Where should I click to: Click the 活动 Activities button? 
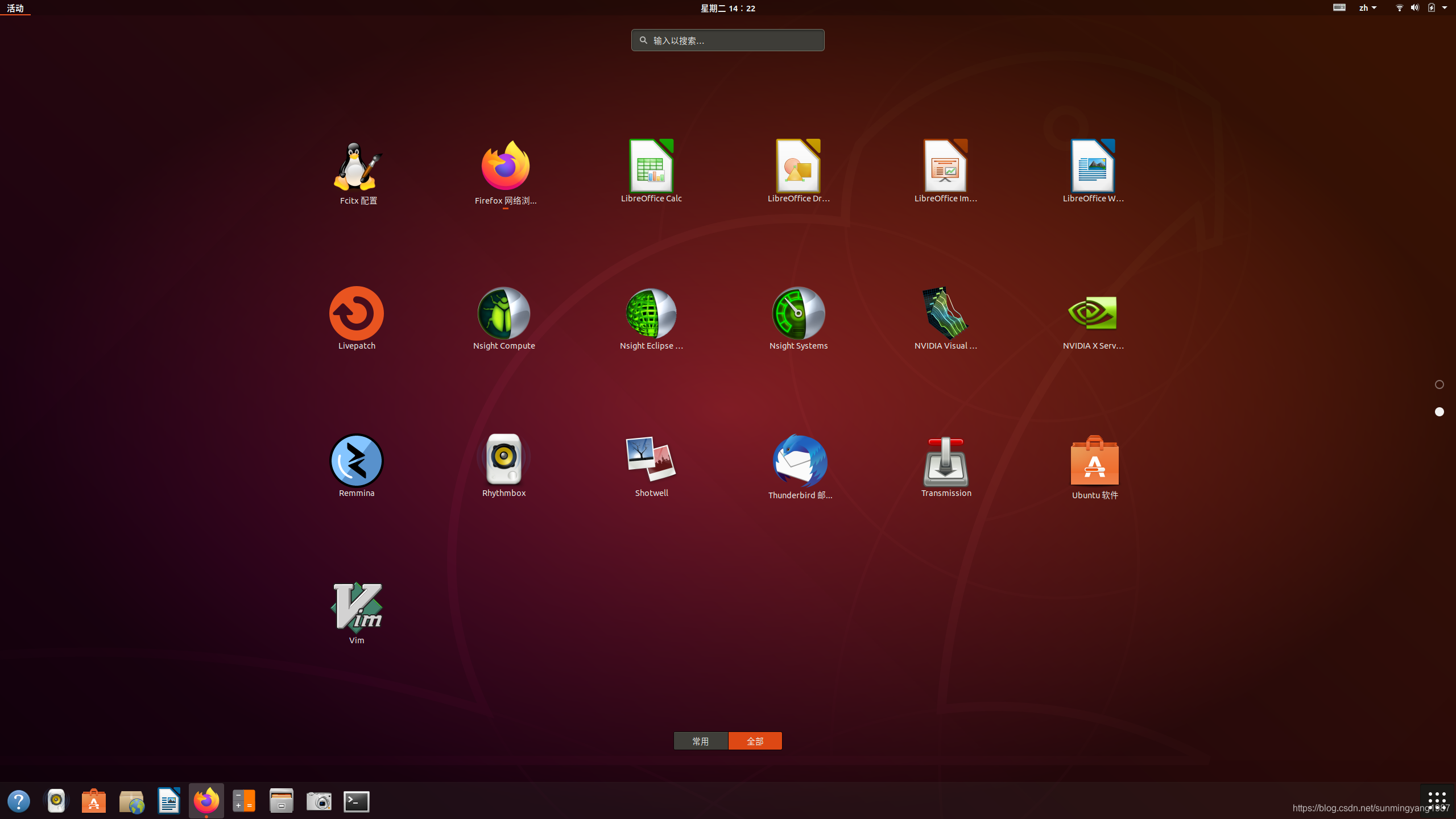pyautogui.click(x=15, y=8)
